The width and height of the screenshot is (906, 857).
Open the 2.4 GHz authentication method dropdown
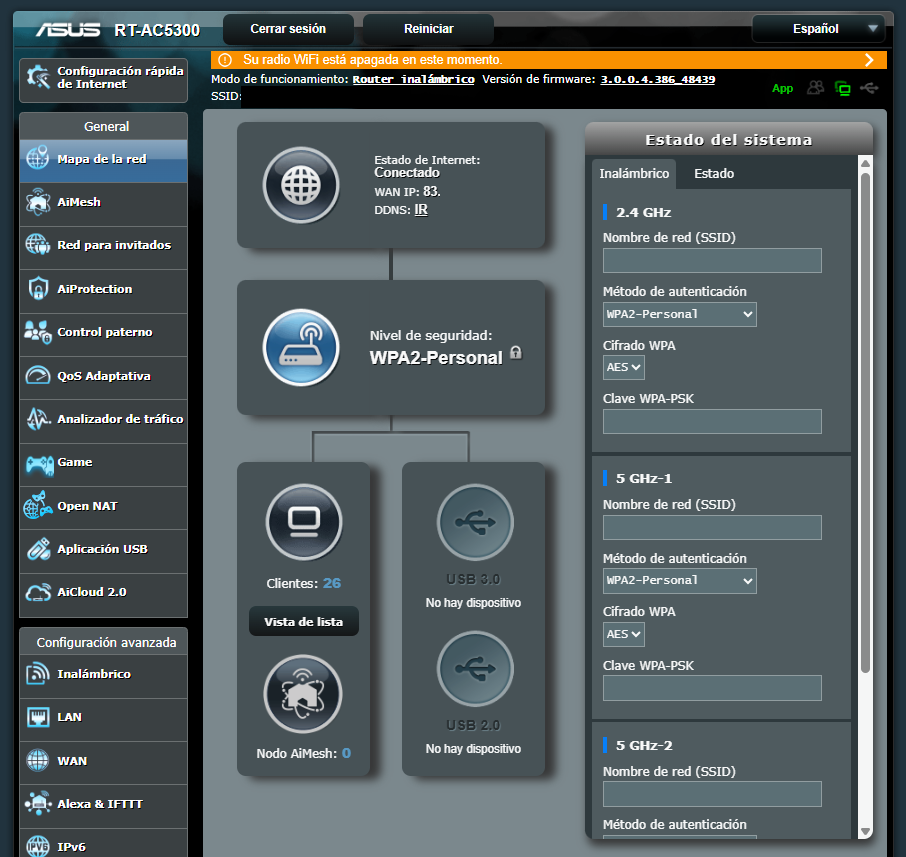pyautogui.click(x=679, y=314)
